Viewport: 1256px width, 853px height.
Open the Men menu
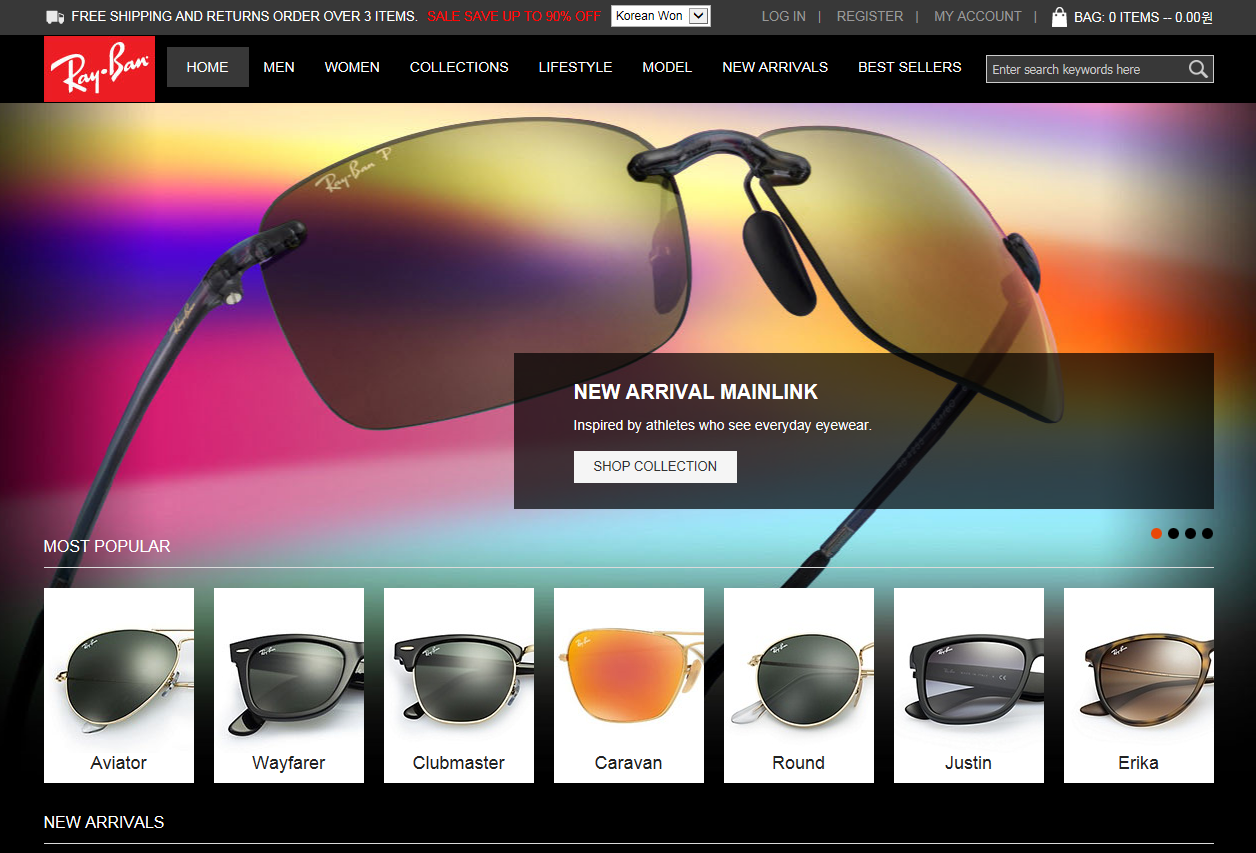click(x=279, y=67)
